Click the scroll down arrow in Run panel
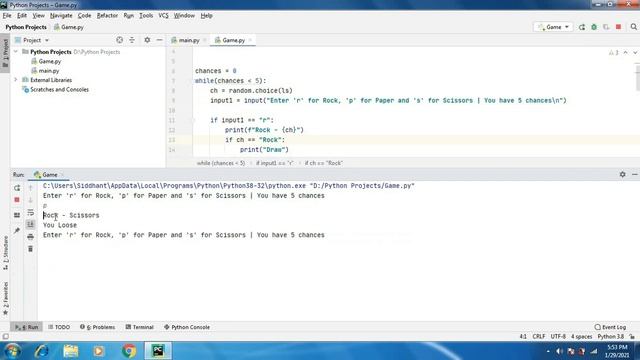 click(x=31, y=200)
